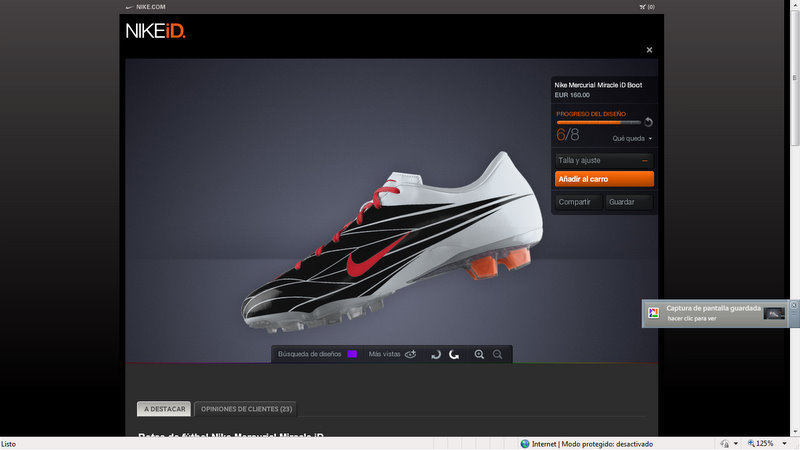The image size is (800, 450).
Task: Click the privacy lock icon in status bar
Action: coord(724,444)
